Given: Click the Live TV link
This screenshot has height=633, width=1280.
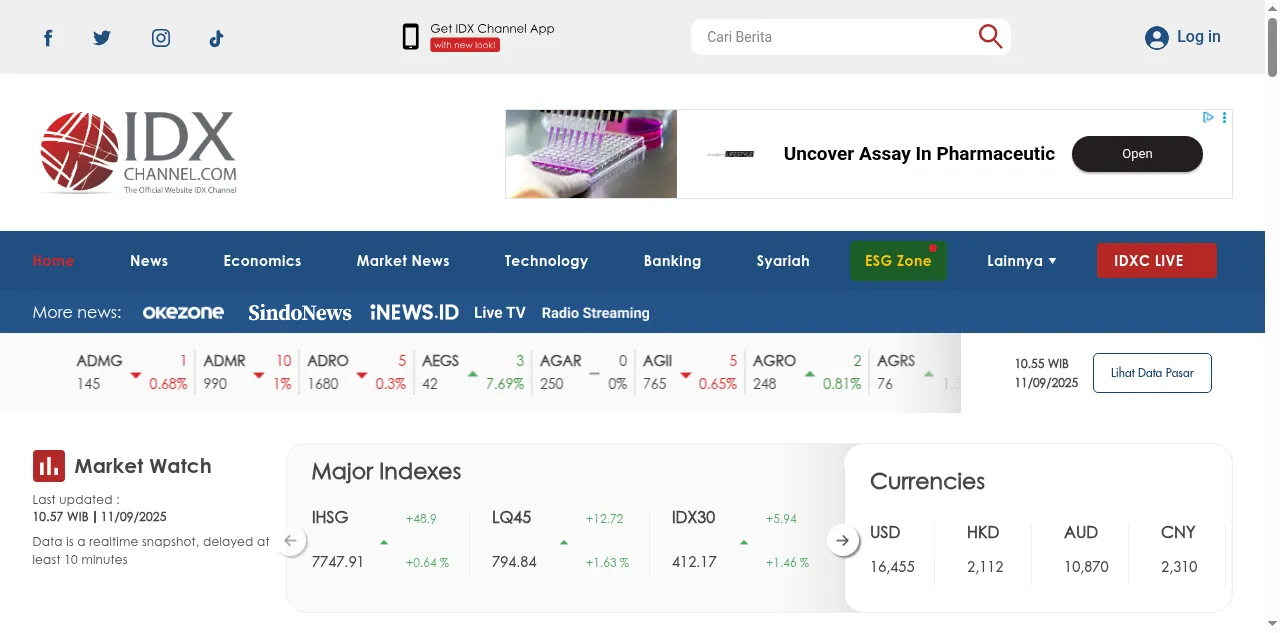Looking at the screenshot, I should [x=500, y=313].
